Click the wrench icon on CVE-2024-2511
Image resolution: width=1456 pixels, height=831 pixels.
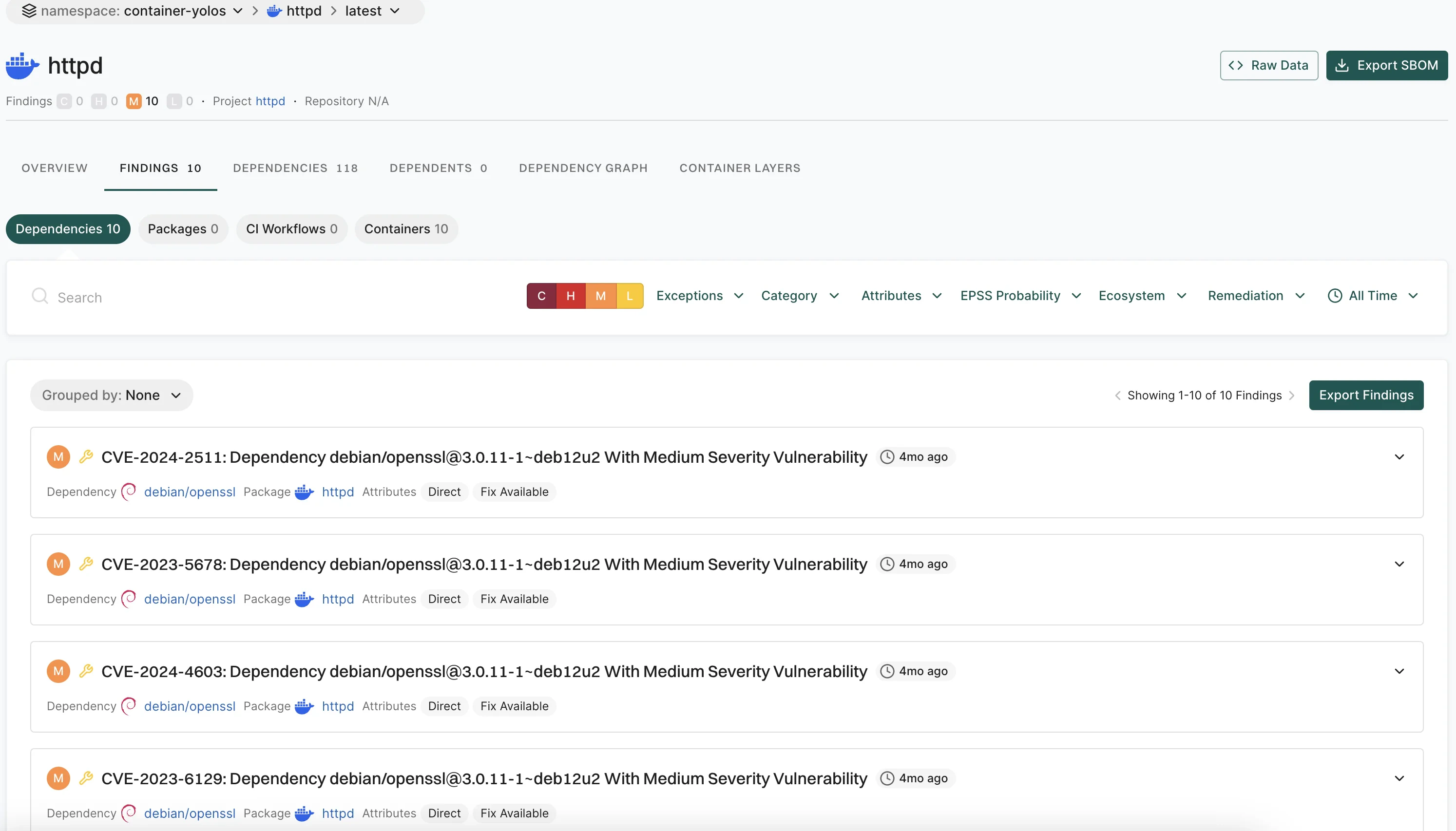(86, 456)
